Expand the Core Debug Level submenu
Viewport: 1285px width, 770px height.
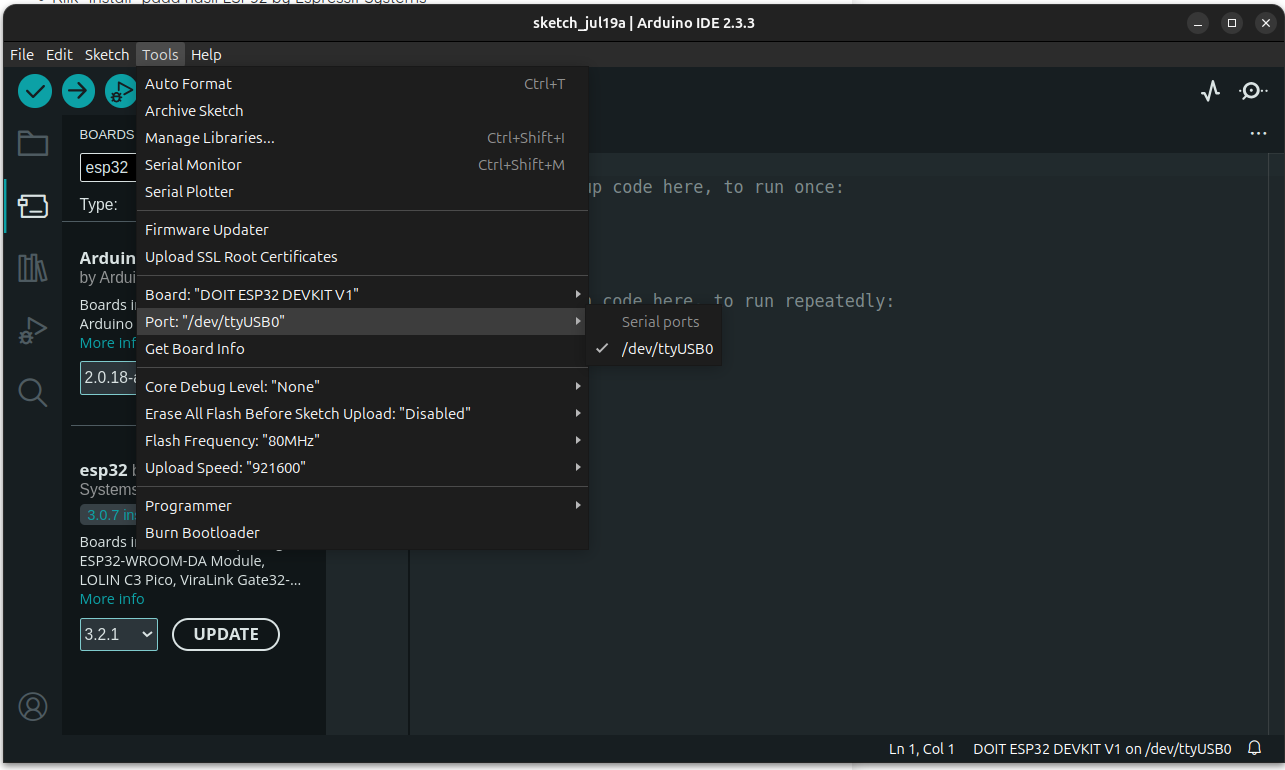coord(362,386)
